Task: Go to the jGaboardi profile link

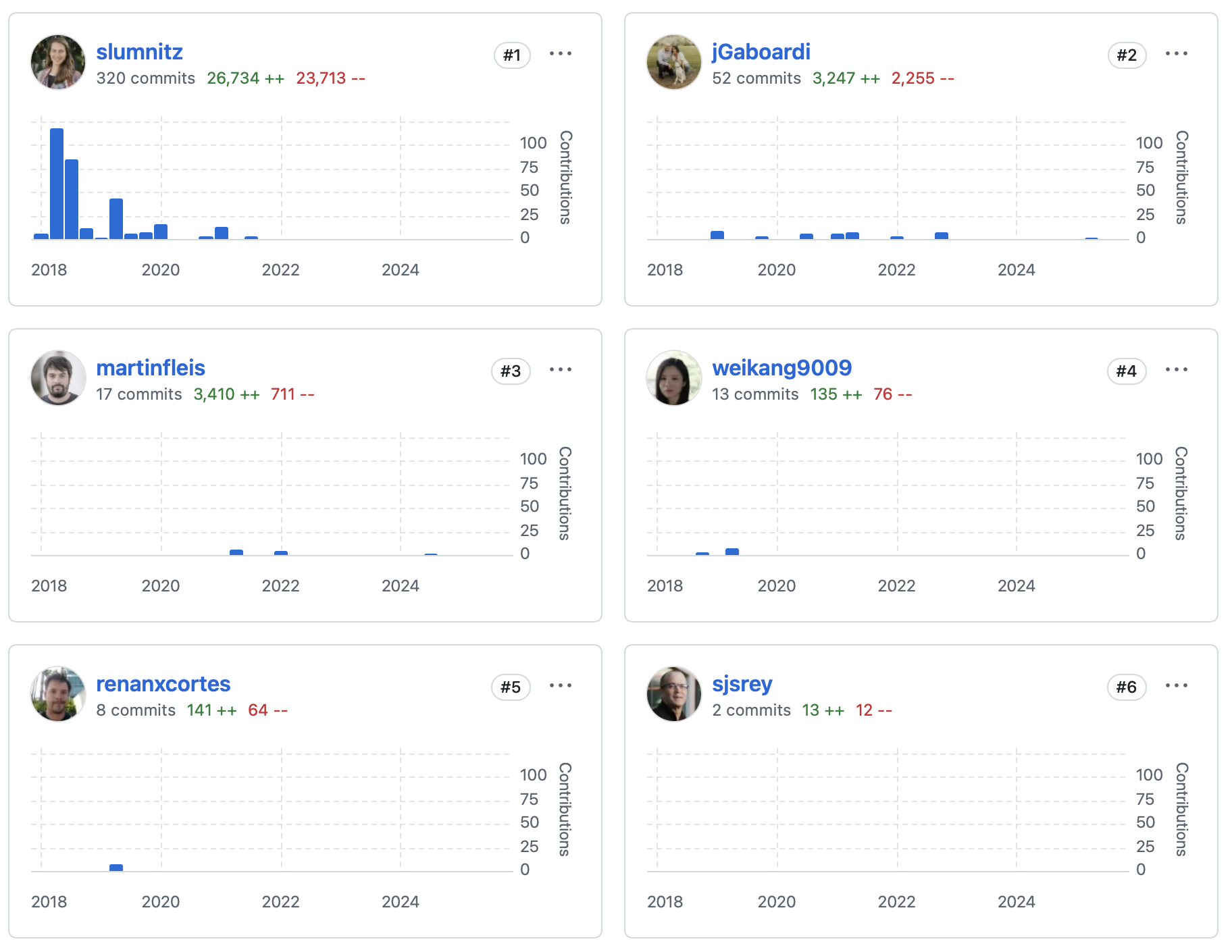Action: click(x=761, y=52)
